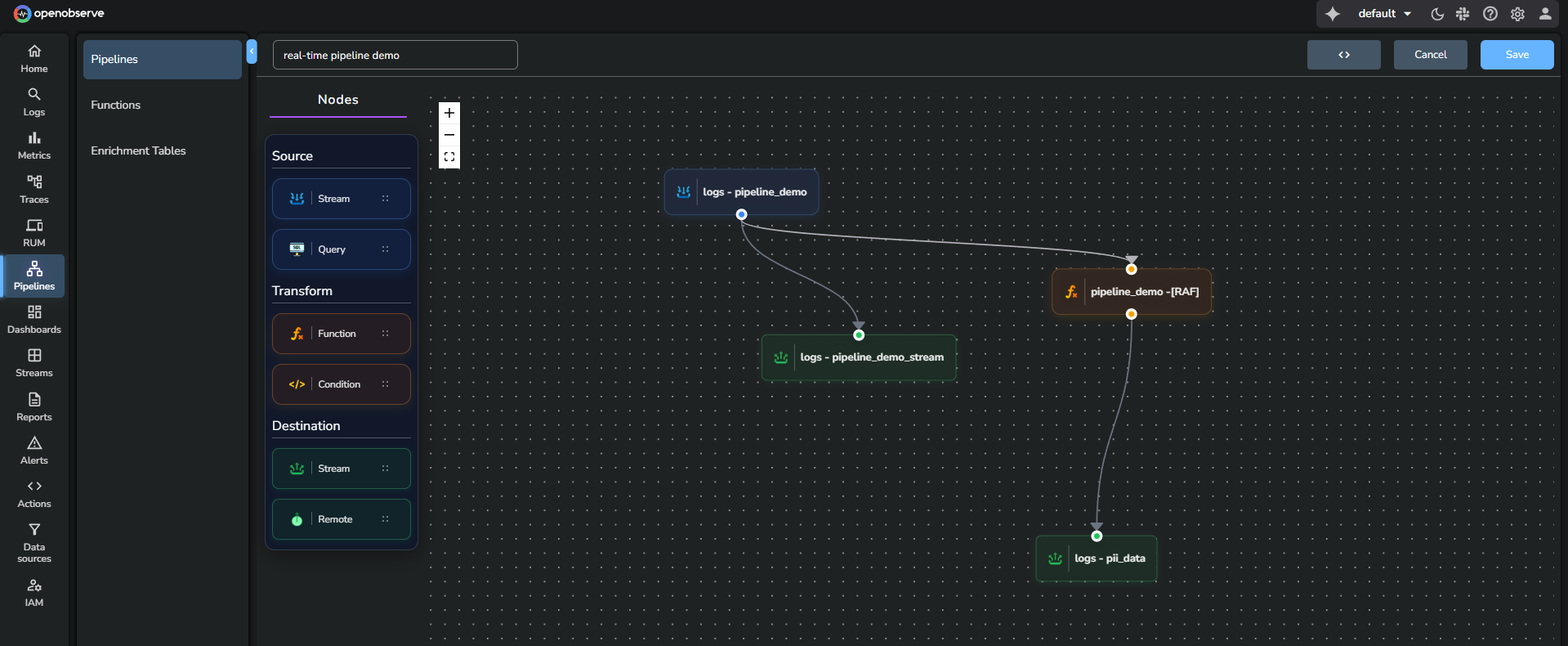Select the Nodes tab
Image resolution: width=1568 pixels, height=646 pixels.
[x=337, y=100]
